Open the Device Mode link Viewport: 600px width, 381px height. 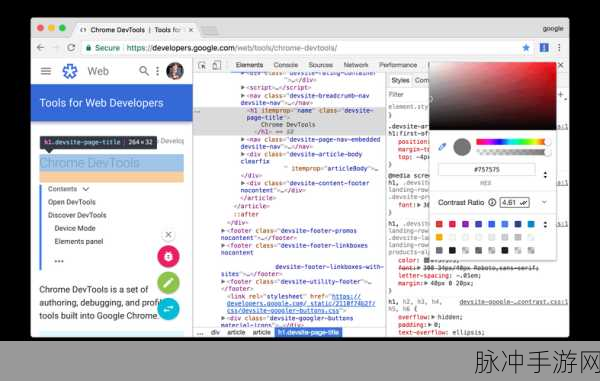pyautogui.click(x=75, y=228)
